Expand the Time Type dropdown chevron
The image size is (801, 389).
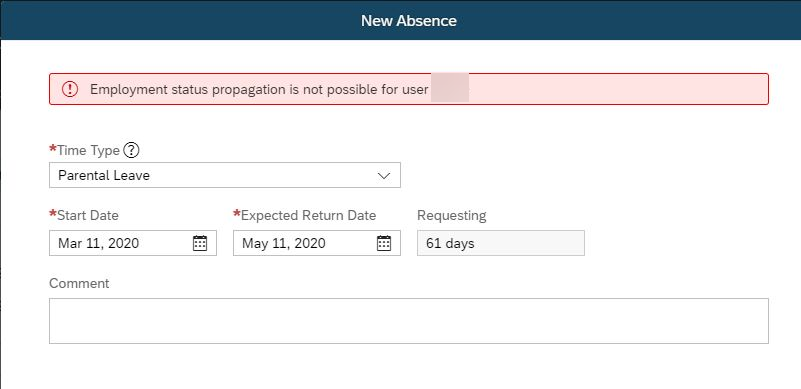click(x=384, y=175)
